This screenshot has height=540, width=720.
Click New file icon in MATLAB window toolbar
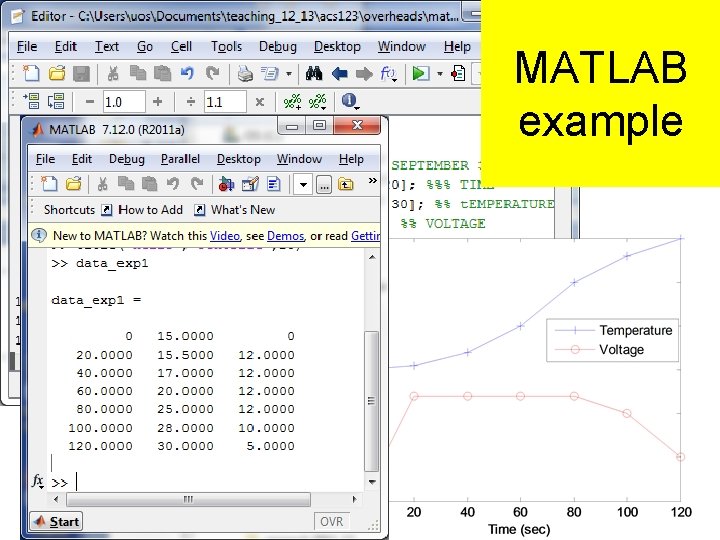[49, 184]
